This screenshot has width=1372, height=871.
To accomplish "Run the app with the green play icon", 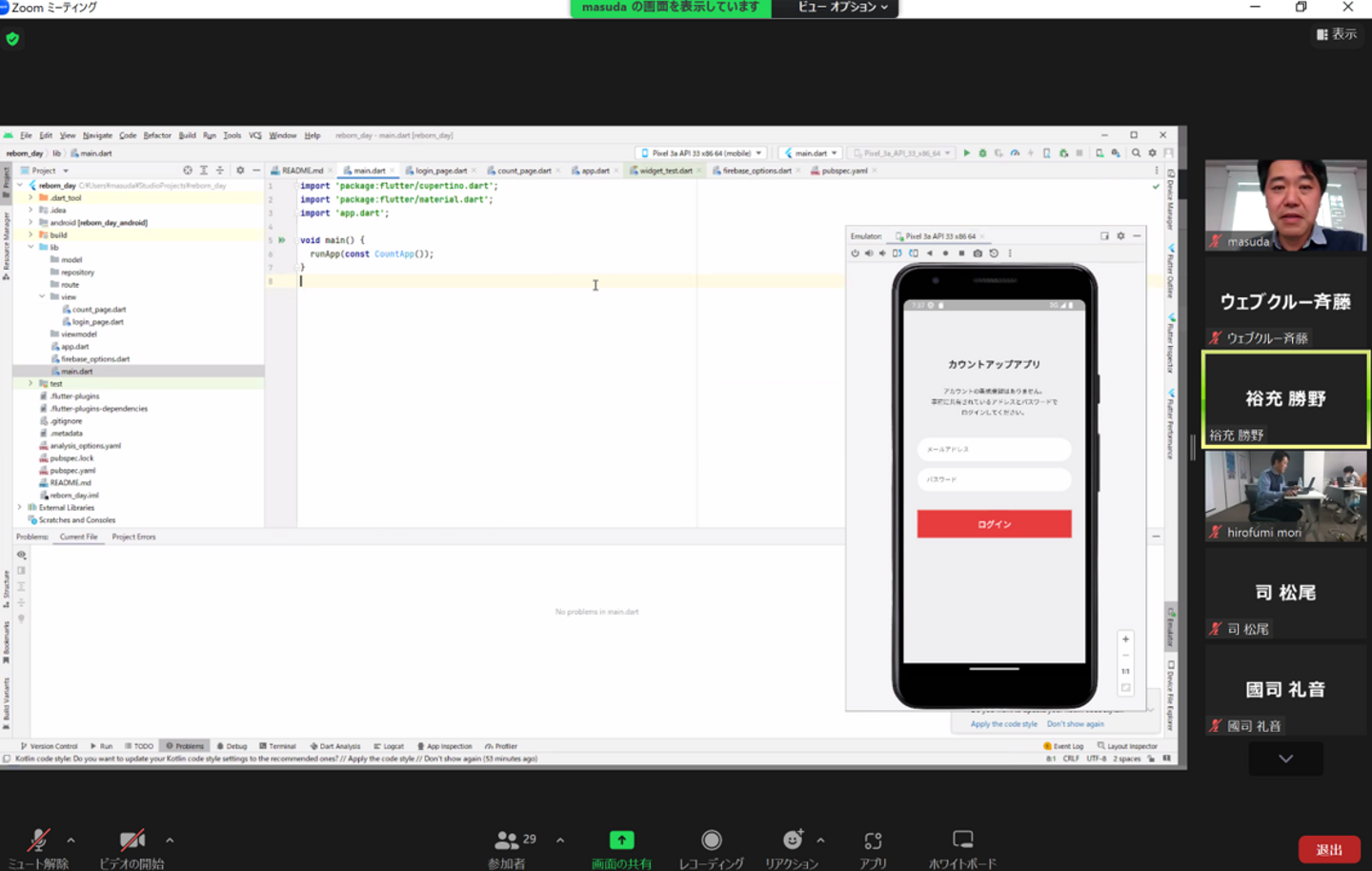I will 966,152.
